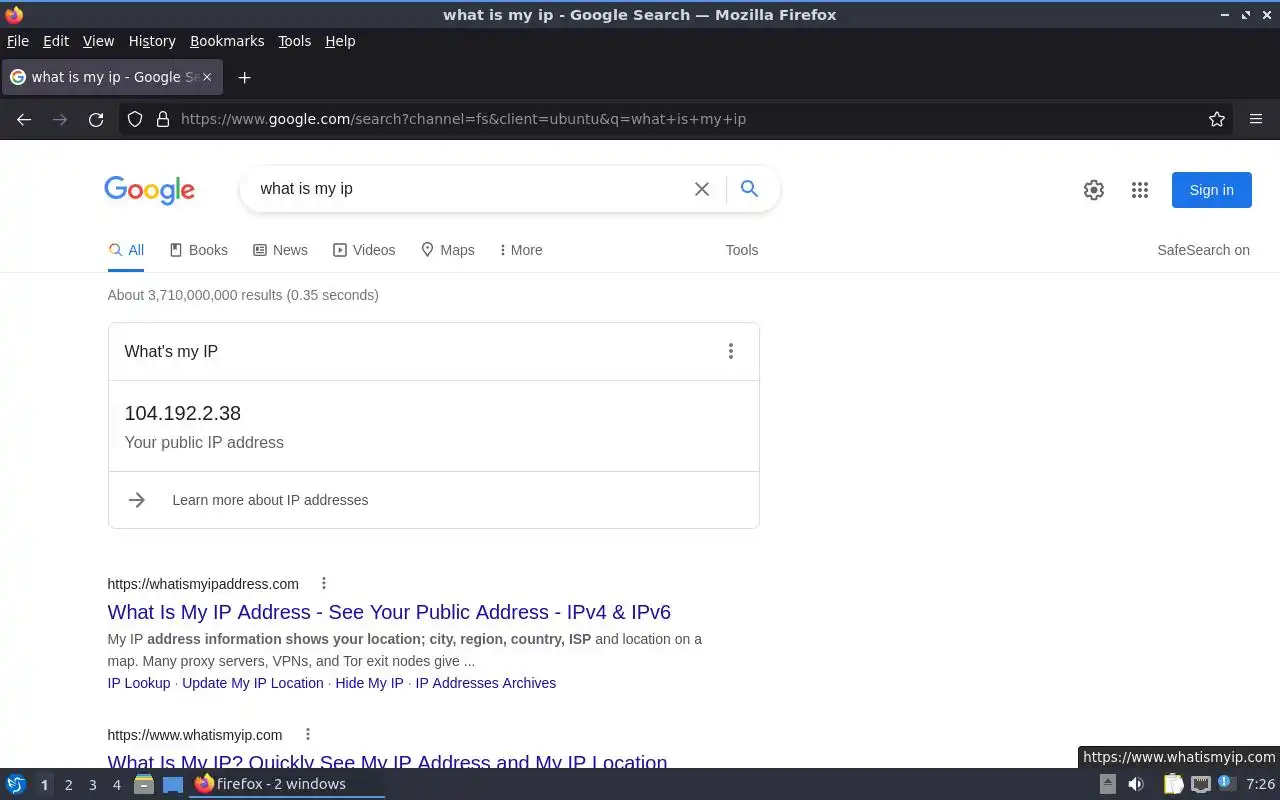1280x800 pixels.
Task: Select the All results tab
Action: 126,250
